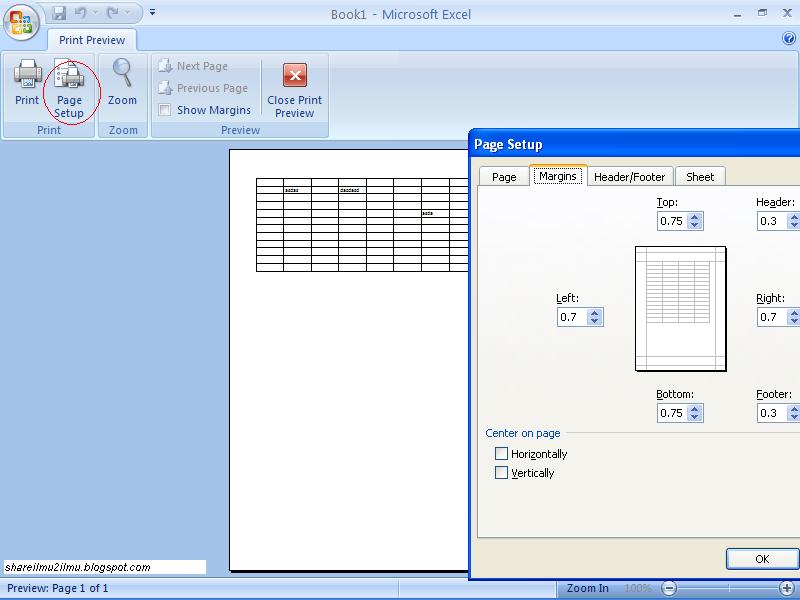Switch to the Sheet tab
The height and width of the screenshot is (600, 800).
700,177
